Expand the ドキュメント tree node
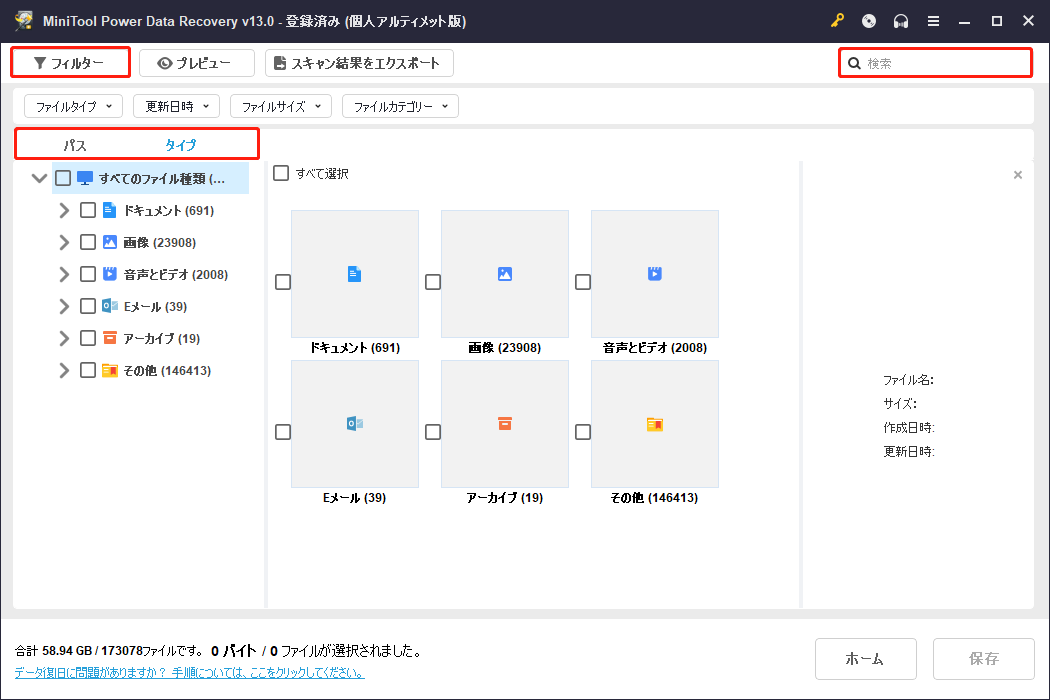1050x700 pixels. tap(64, 210)
